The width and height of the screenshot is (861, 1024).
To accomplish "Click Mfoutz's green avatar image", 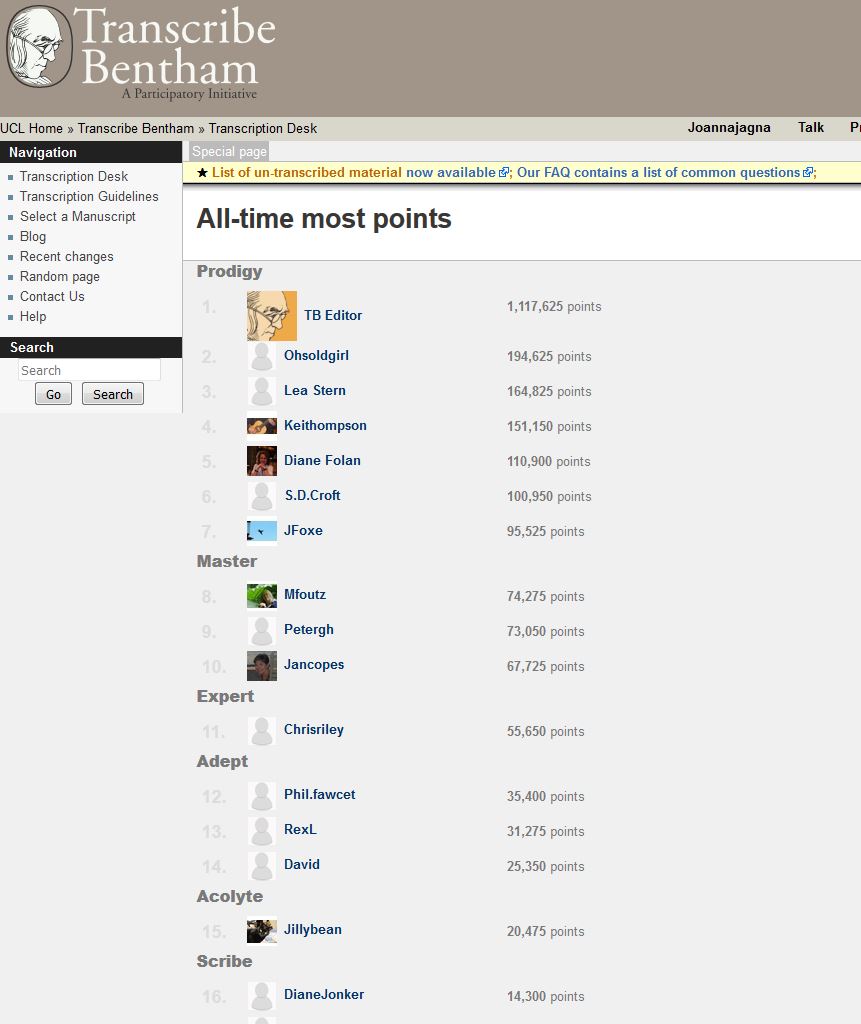I will click(x=262, y=596).
